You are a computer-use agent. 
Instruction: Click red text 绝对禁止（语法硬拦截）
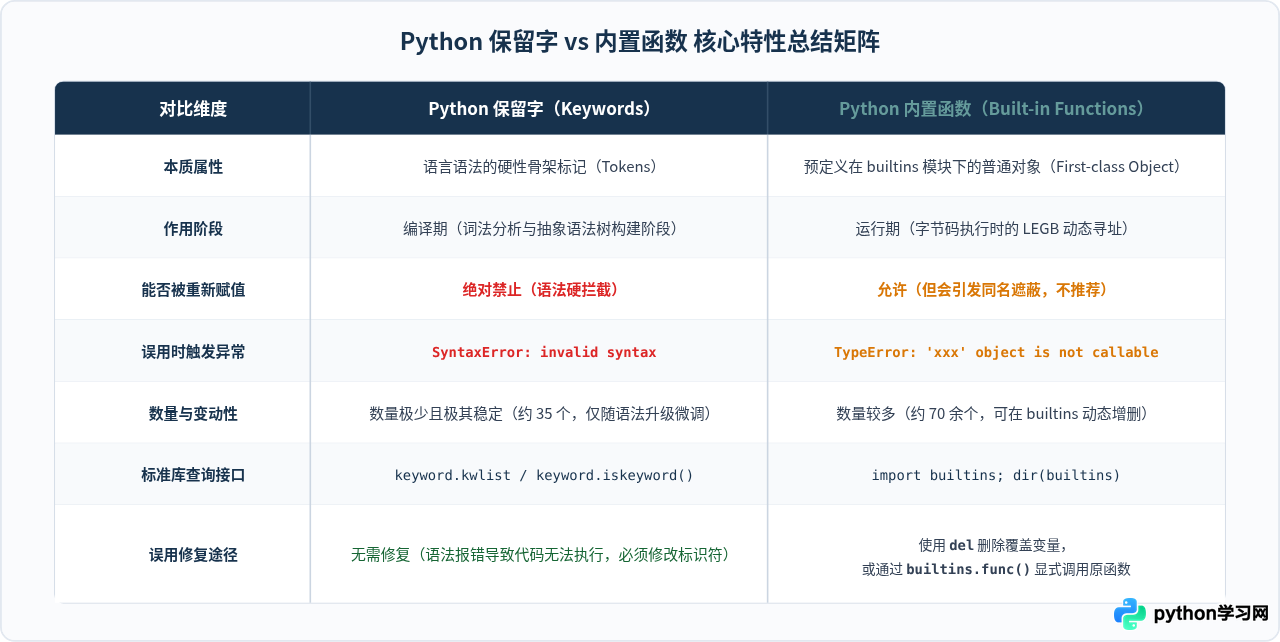(x=540, y=290)
